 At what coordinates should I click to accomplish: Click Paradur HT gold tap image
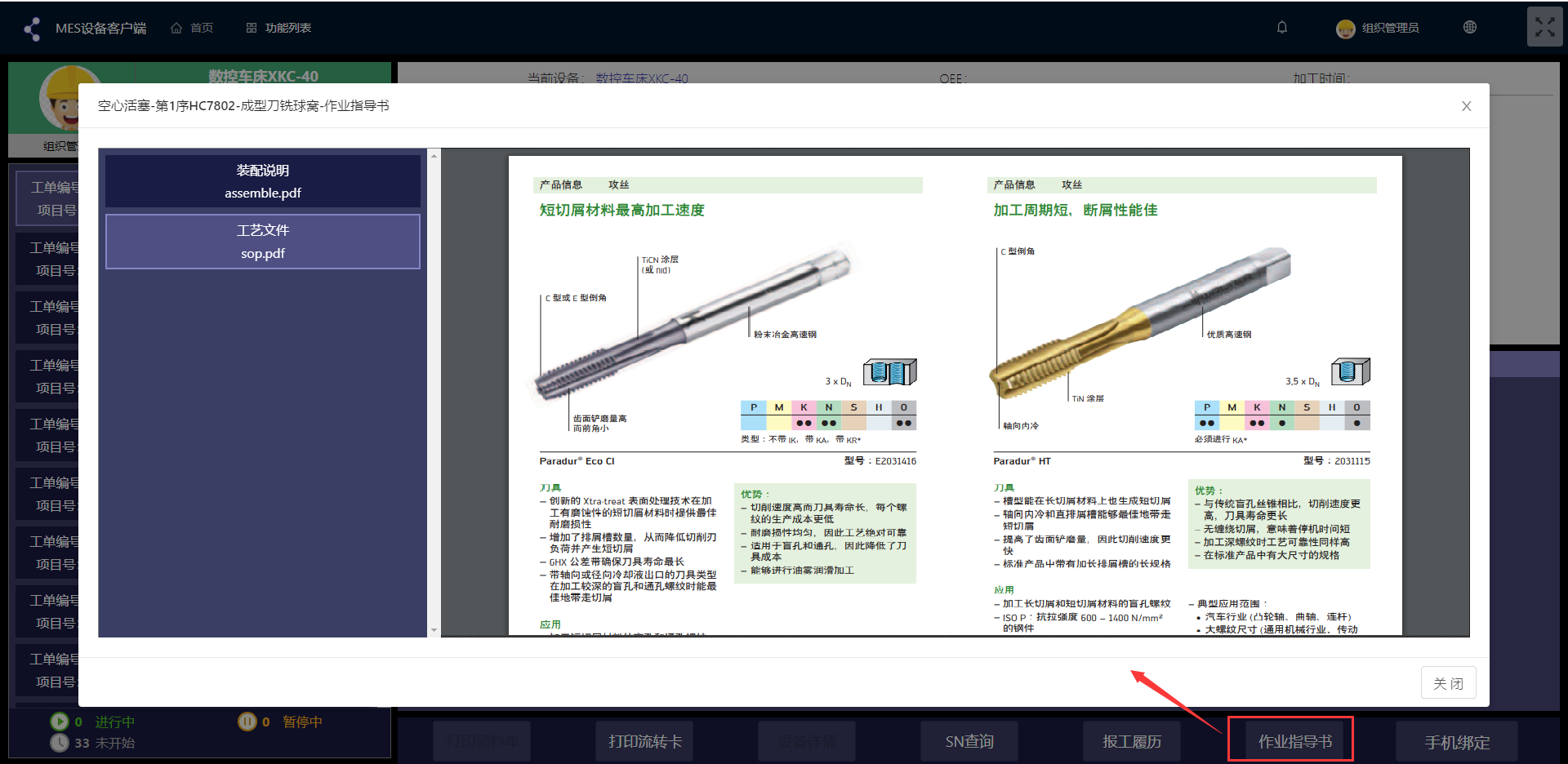point(1141,324)
